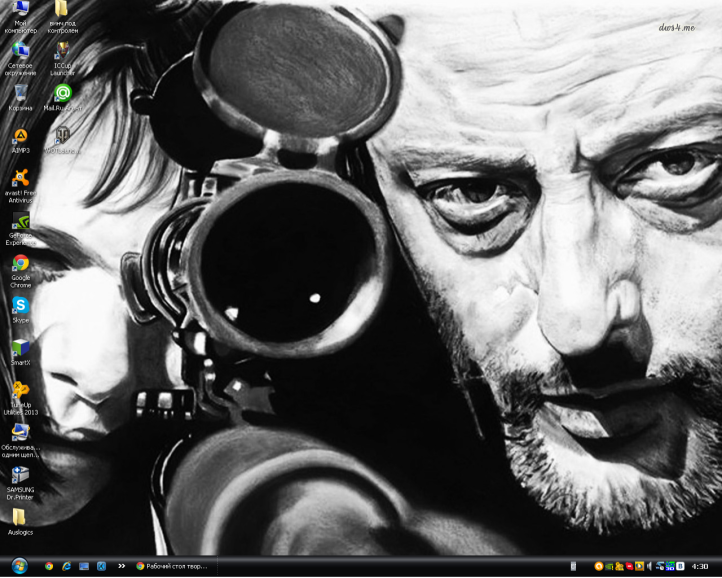722x578 pixels.
Task: Open the TuneUp Utilities 2013 shortcut
Action: (x=20, y=398)
